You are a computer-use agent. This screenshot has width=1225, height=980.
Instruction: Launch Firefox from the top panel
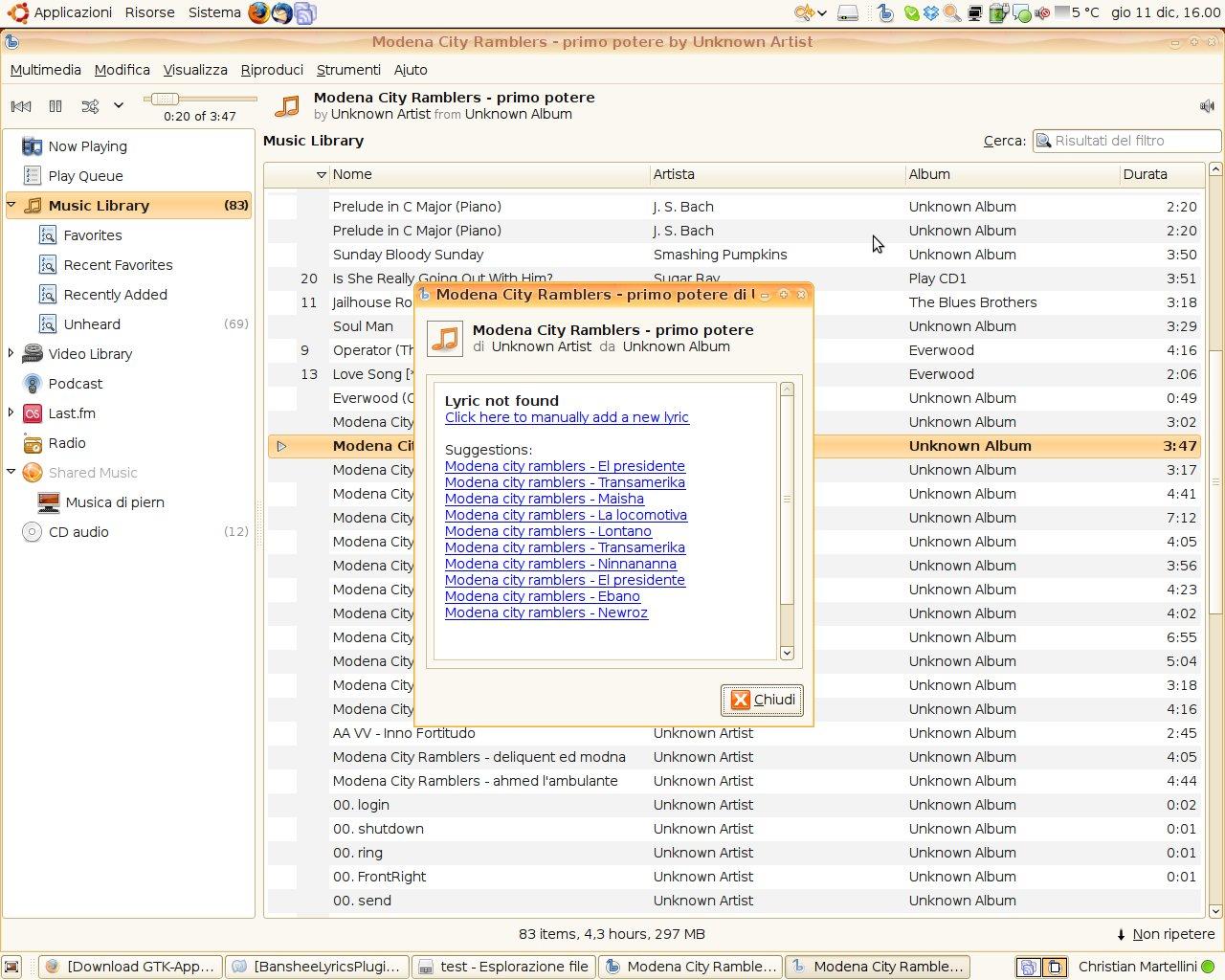tap(258, 12)
